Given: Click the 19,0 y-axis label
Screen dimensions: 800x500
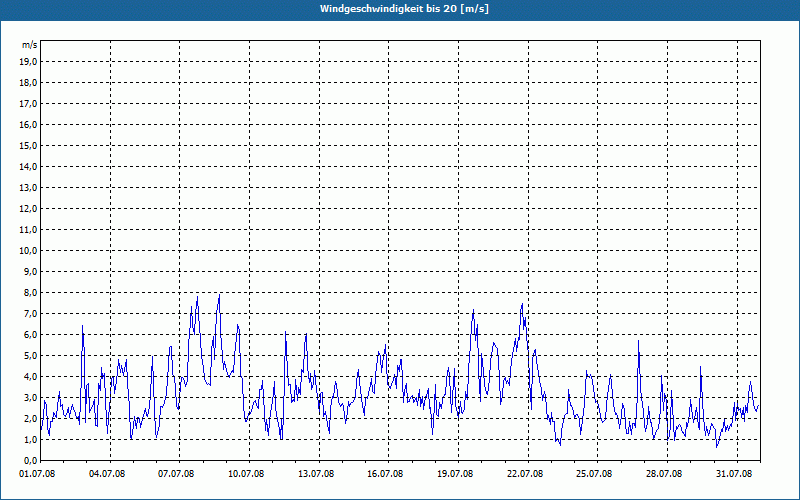Looking at the screenshot, I should 29,62.
